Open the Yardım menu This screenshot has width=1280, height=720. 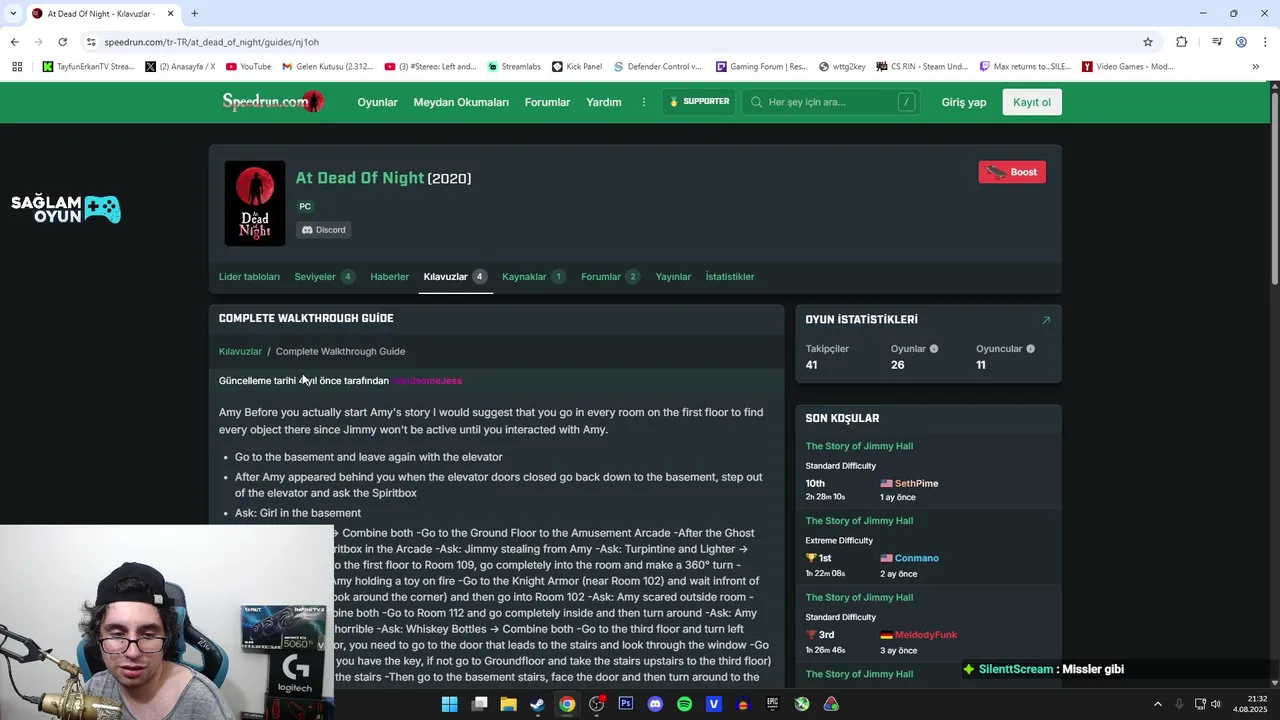pyautogui.click(x=604, y=102)
